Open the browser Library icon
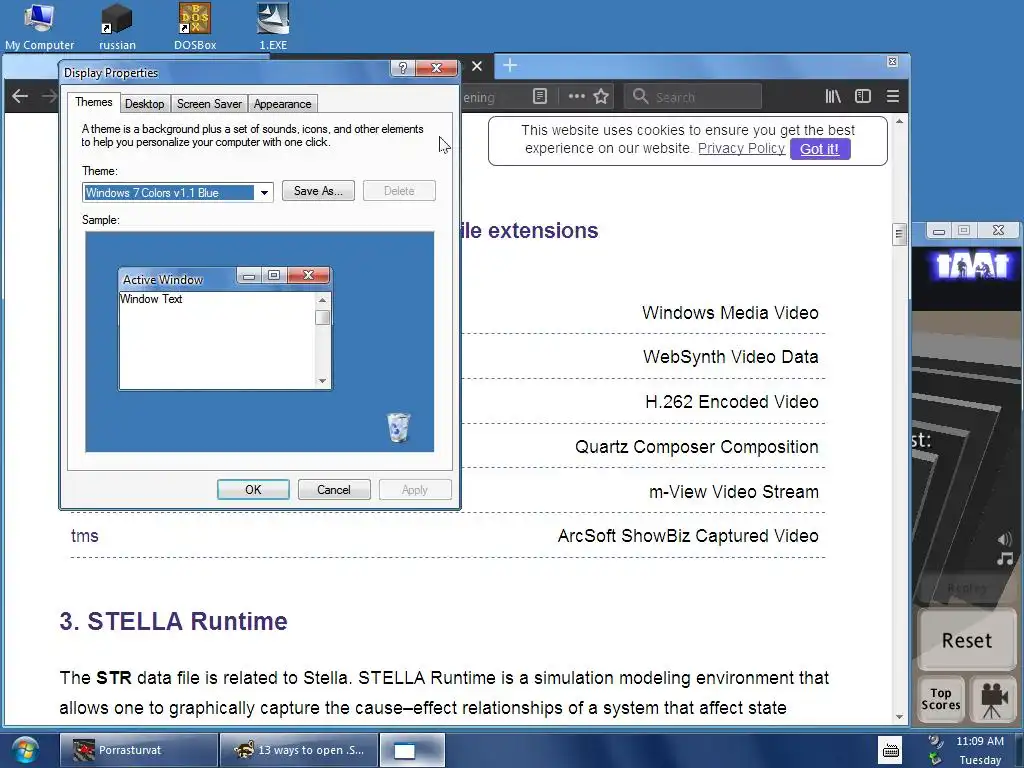The image size is (1024, 768). click(x=833, y=97)
